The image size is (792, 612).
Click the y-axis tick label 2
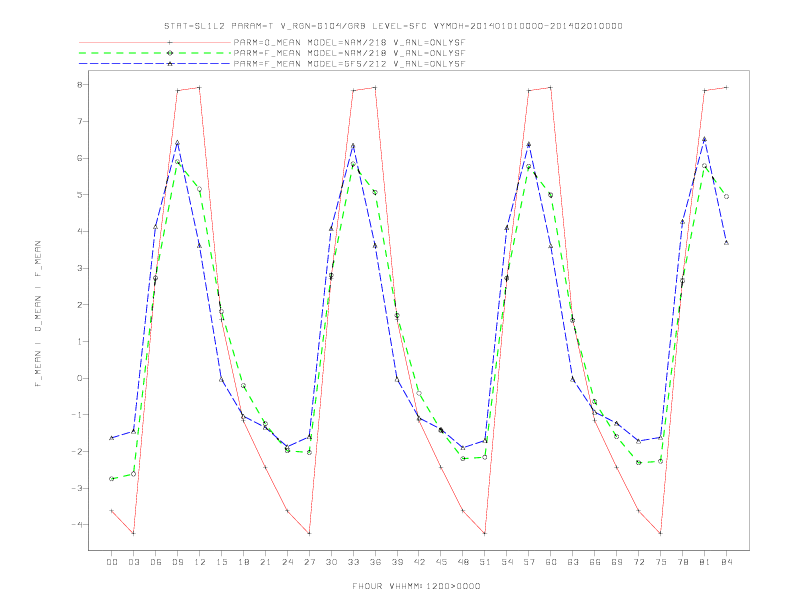(79, 304)
